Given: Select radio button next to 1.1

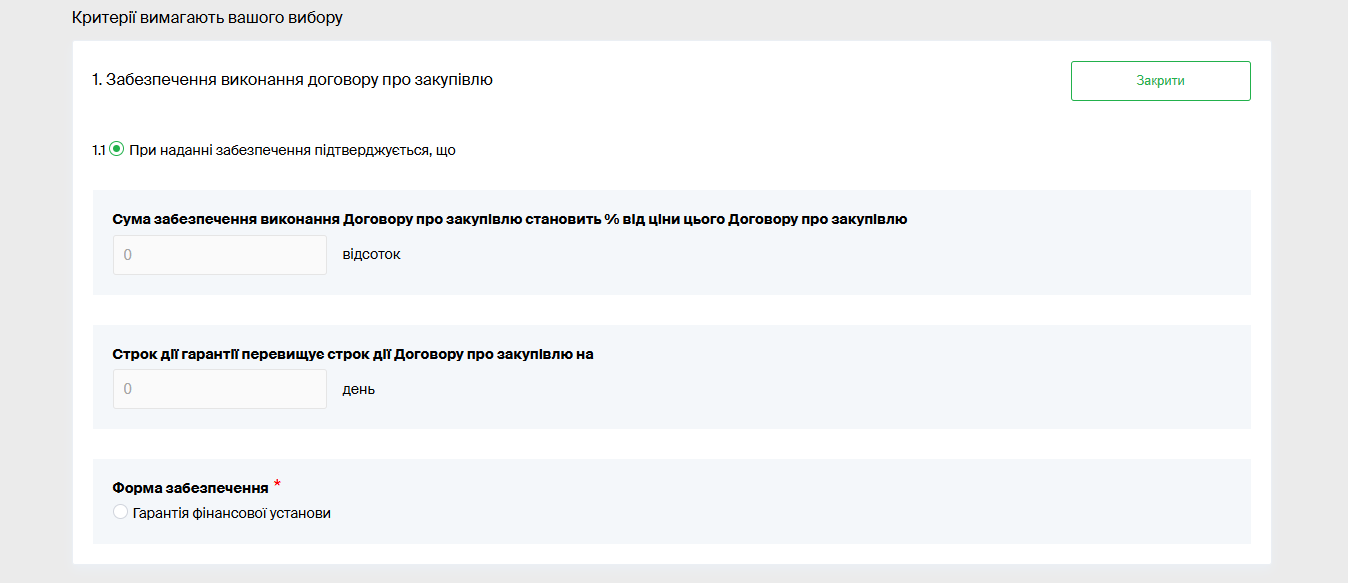Looking at the screenshot, I should (117, 150).
